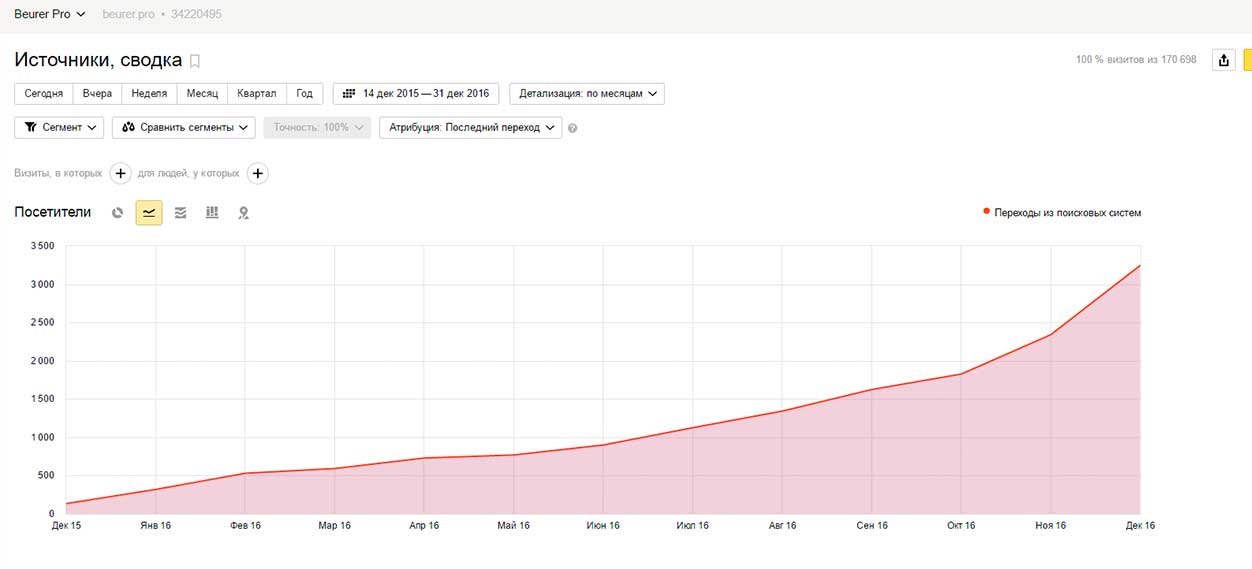Add condition for Визиты, в которых
This screenshot has width=1252, height=569.
(x=120, y=173)
